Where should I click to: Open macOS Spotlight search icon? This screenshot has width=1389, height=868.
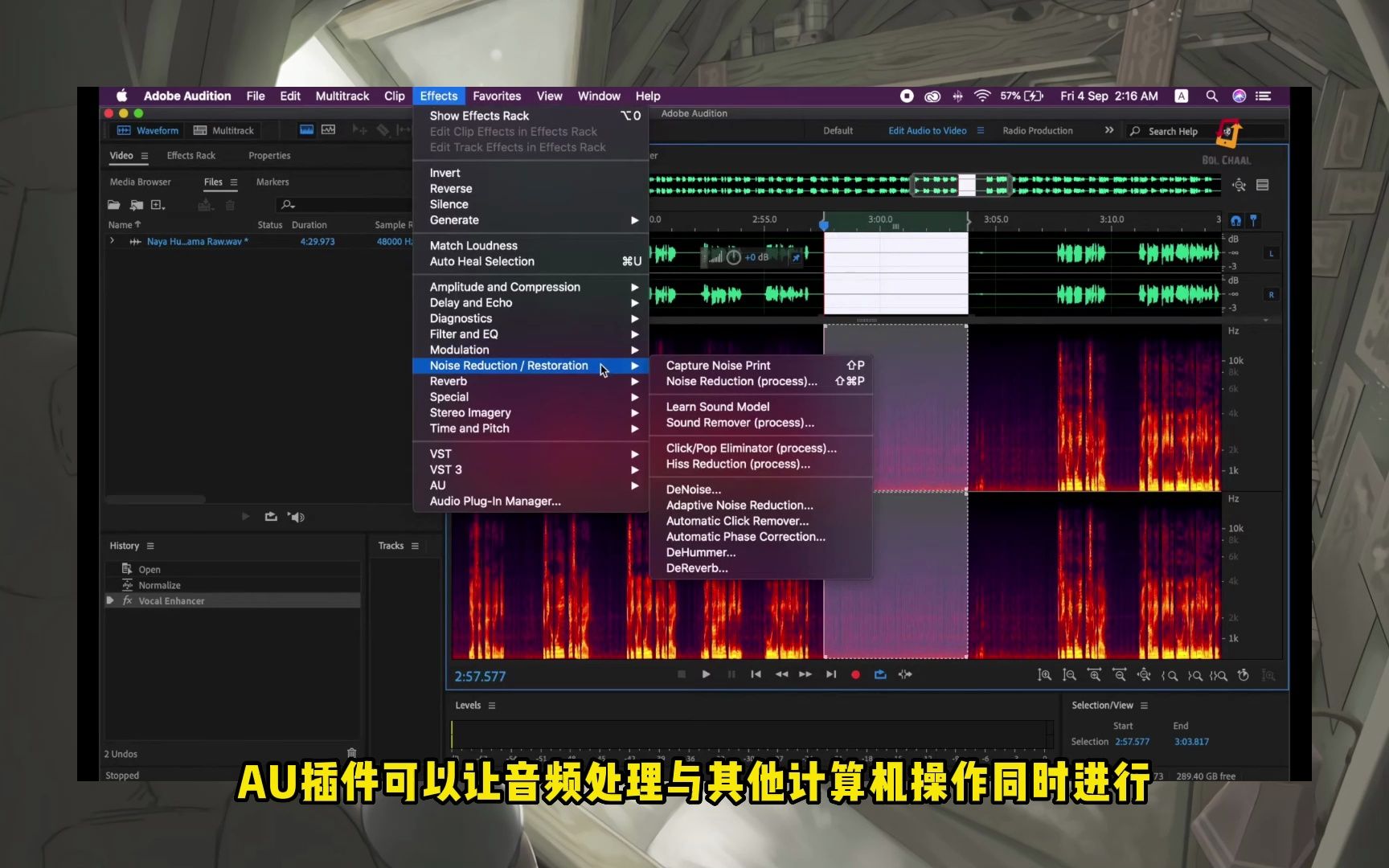pyautogui.click(x=1211, y=96)
